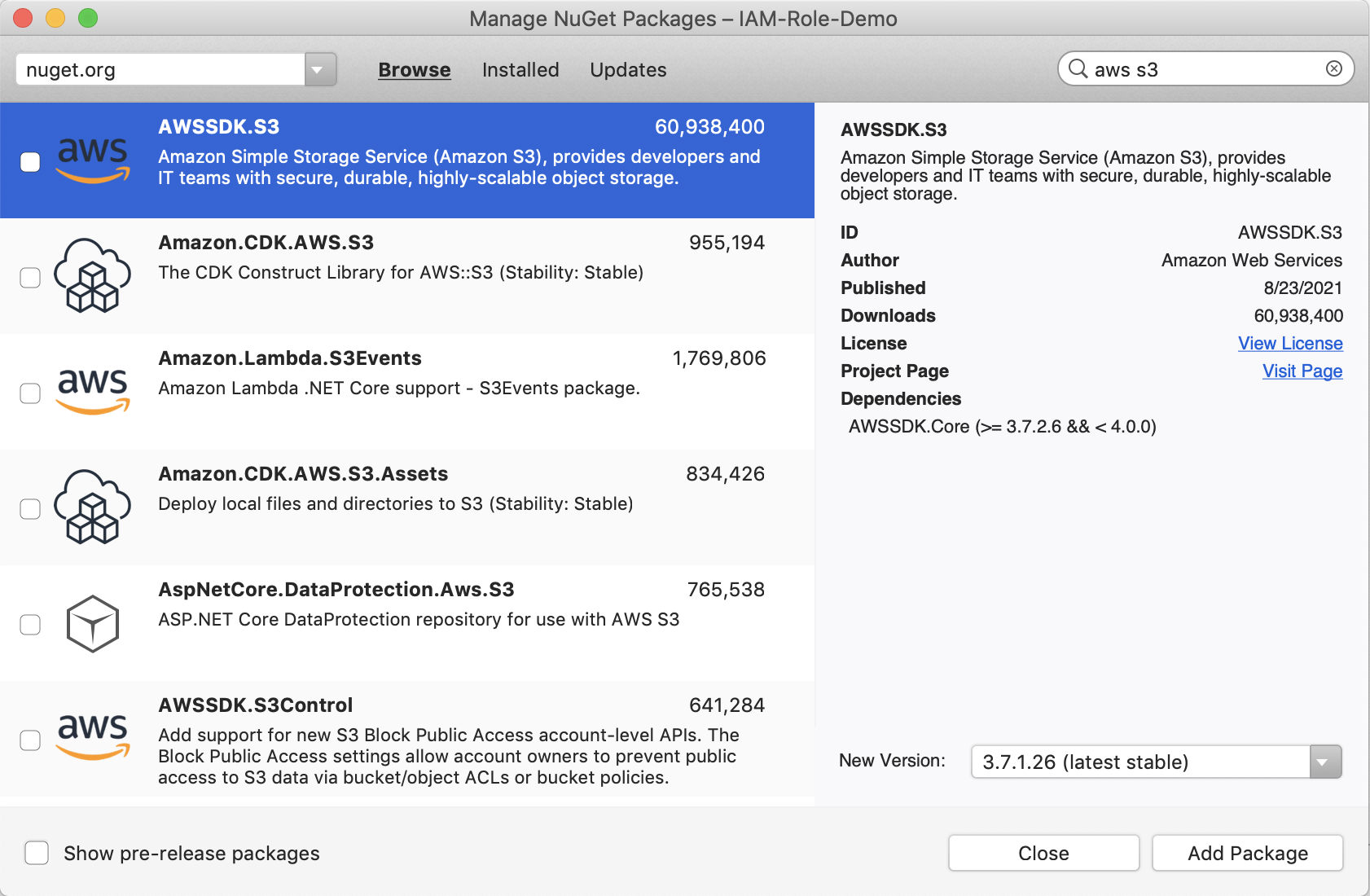Click the magnifier search icon
This screenshot has width=1370, height=896.
point(1078,68)
